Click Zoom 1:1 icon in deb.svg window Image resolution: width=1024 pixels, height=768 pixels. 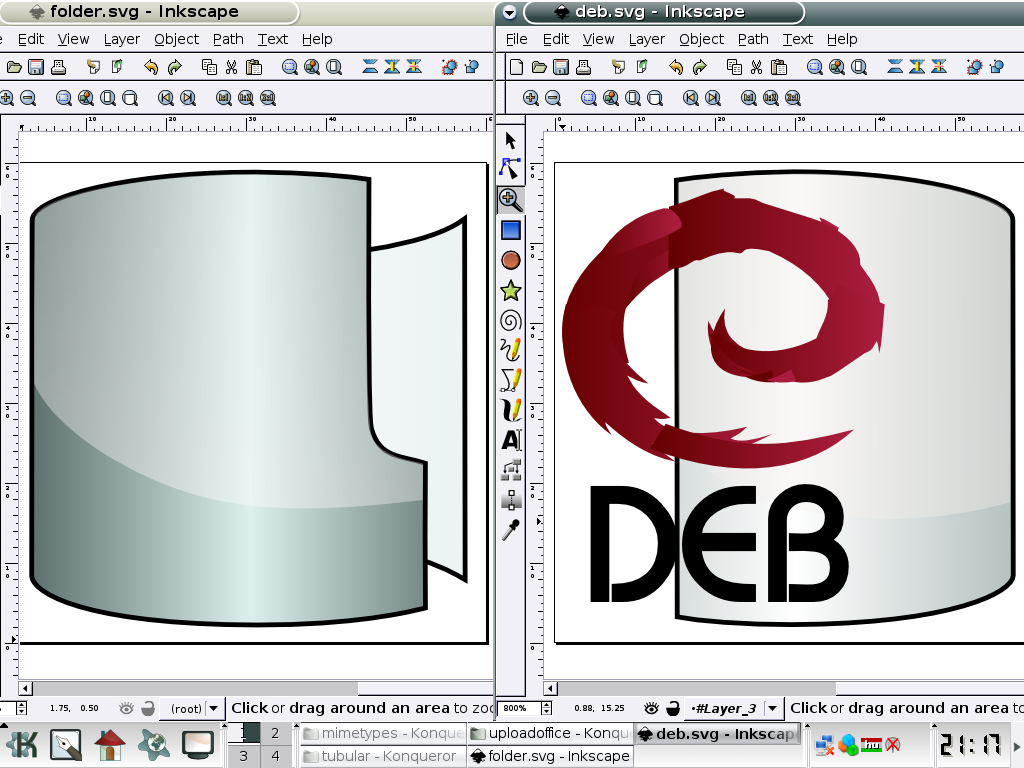pos(748,98)
